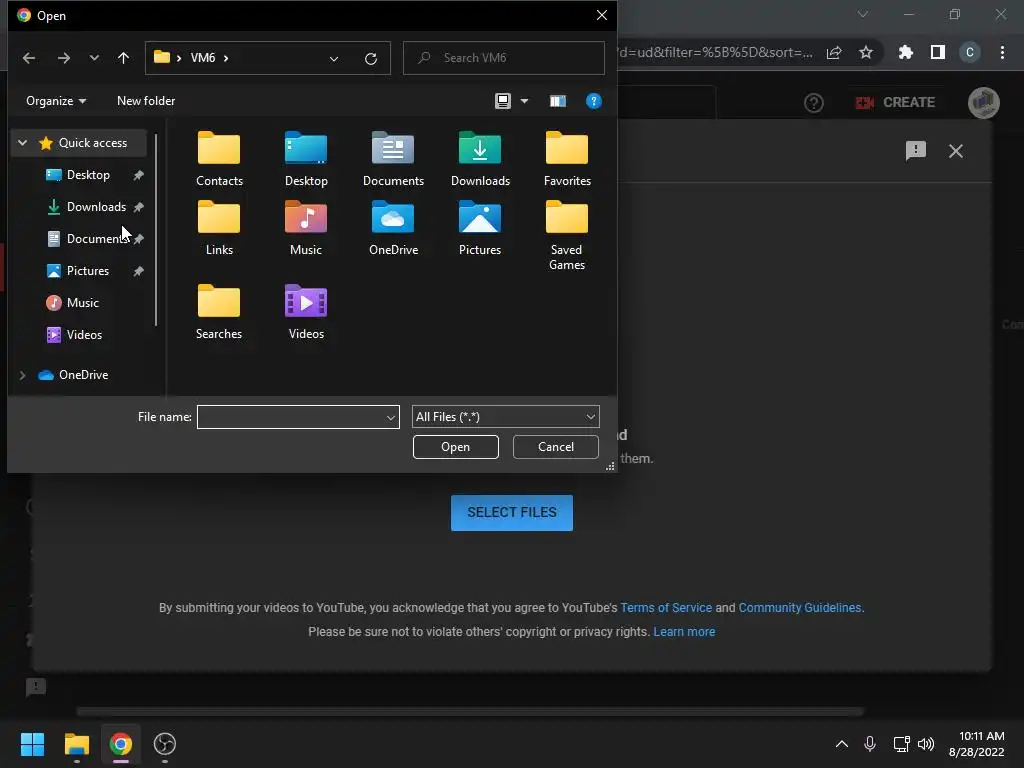Click the Search VM6 box
Screen dimensions: 1024x768
[x=504, y=58]
